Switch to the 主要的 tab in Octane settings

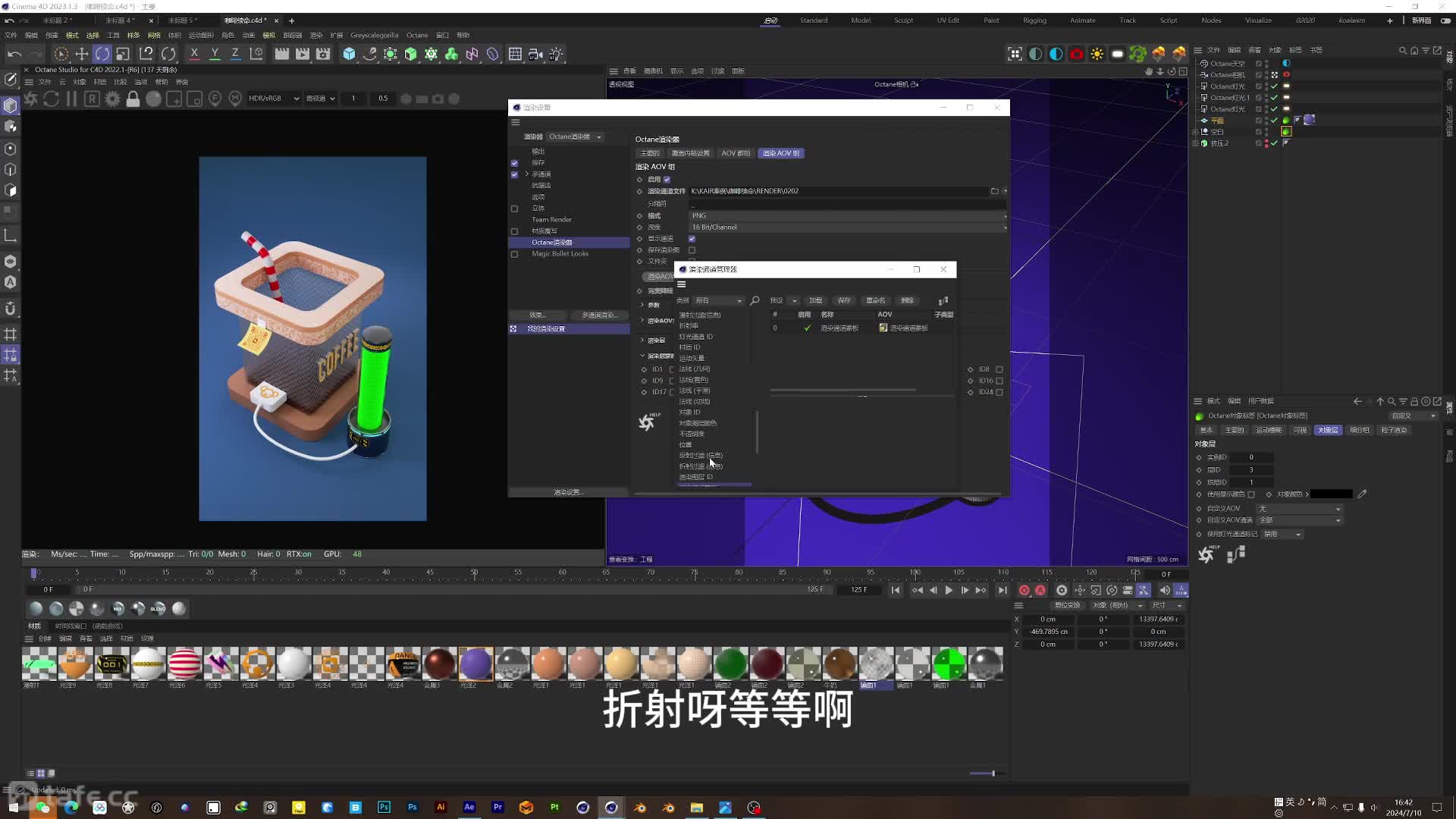point(650,153)
